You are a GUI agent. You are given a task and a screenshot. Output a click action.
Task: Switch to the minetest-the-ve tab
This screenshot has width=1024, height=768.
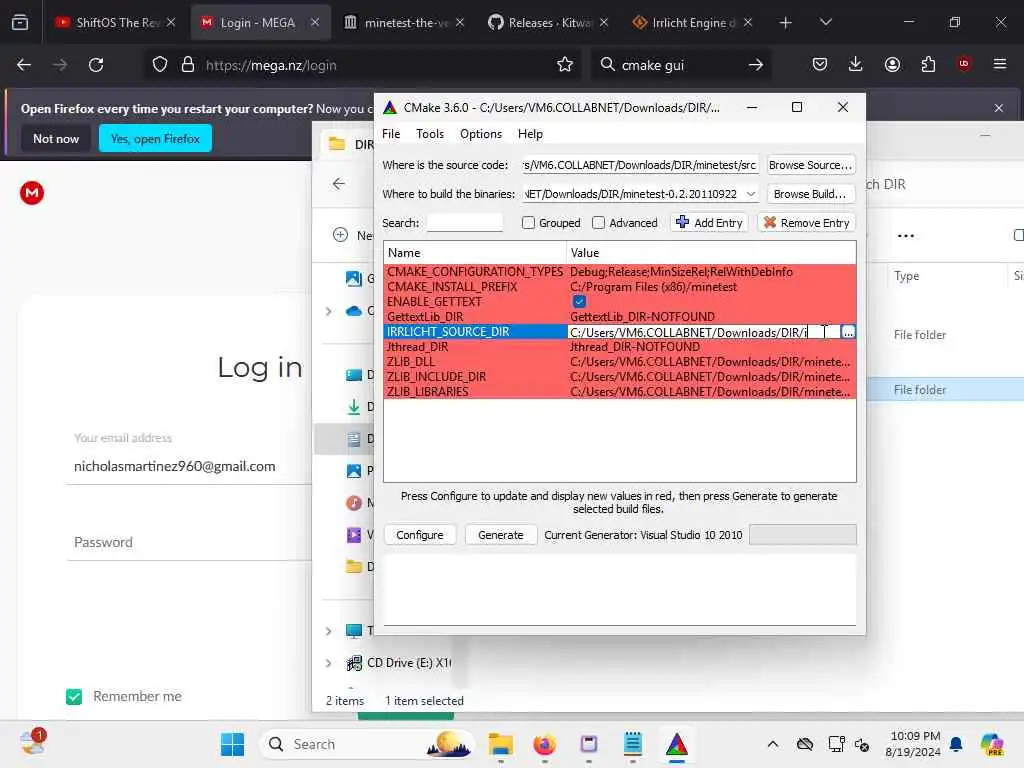click(405, 22)
